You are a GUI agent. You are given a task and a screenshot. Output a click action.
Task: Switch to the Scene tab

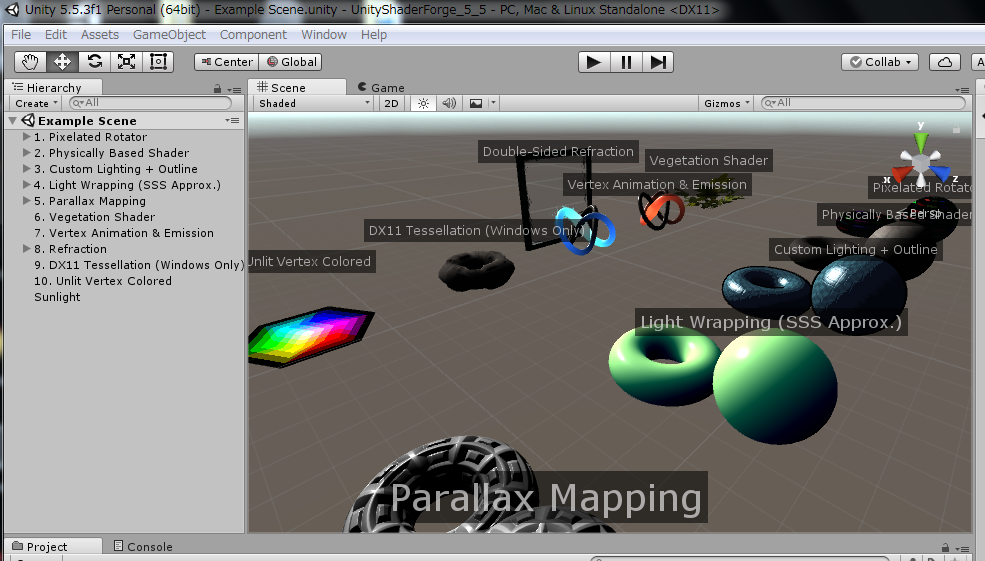pyautogui.click(x=297, y=87)
